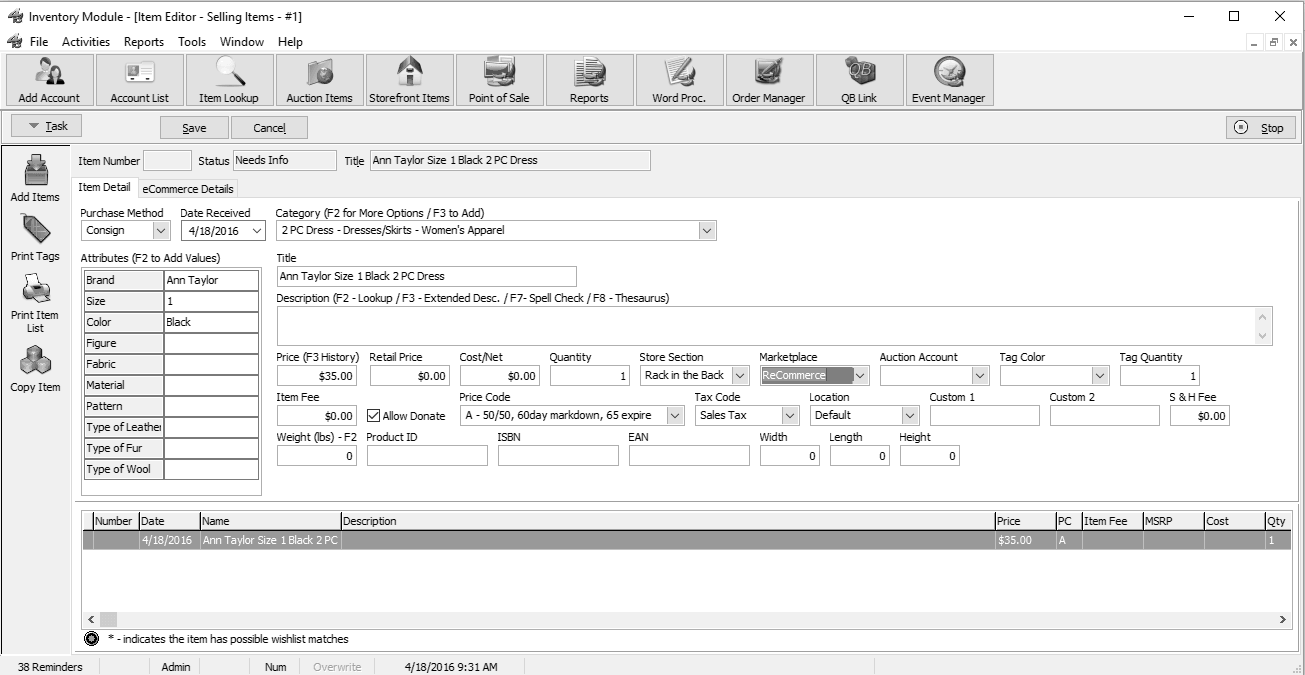Open the QB Link icon
Image resolution: width=1305 pixels, height=675 pixels.
(x=859, y=80)
